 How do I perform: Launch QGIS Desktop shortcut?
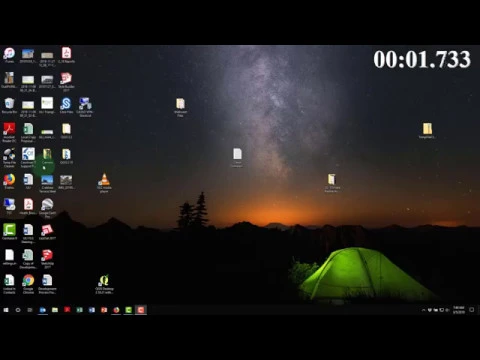pyautogui.click(x=104, y=284)
